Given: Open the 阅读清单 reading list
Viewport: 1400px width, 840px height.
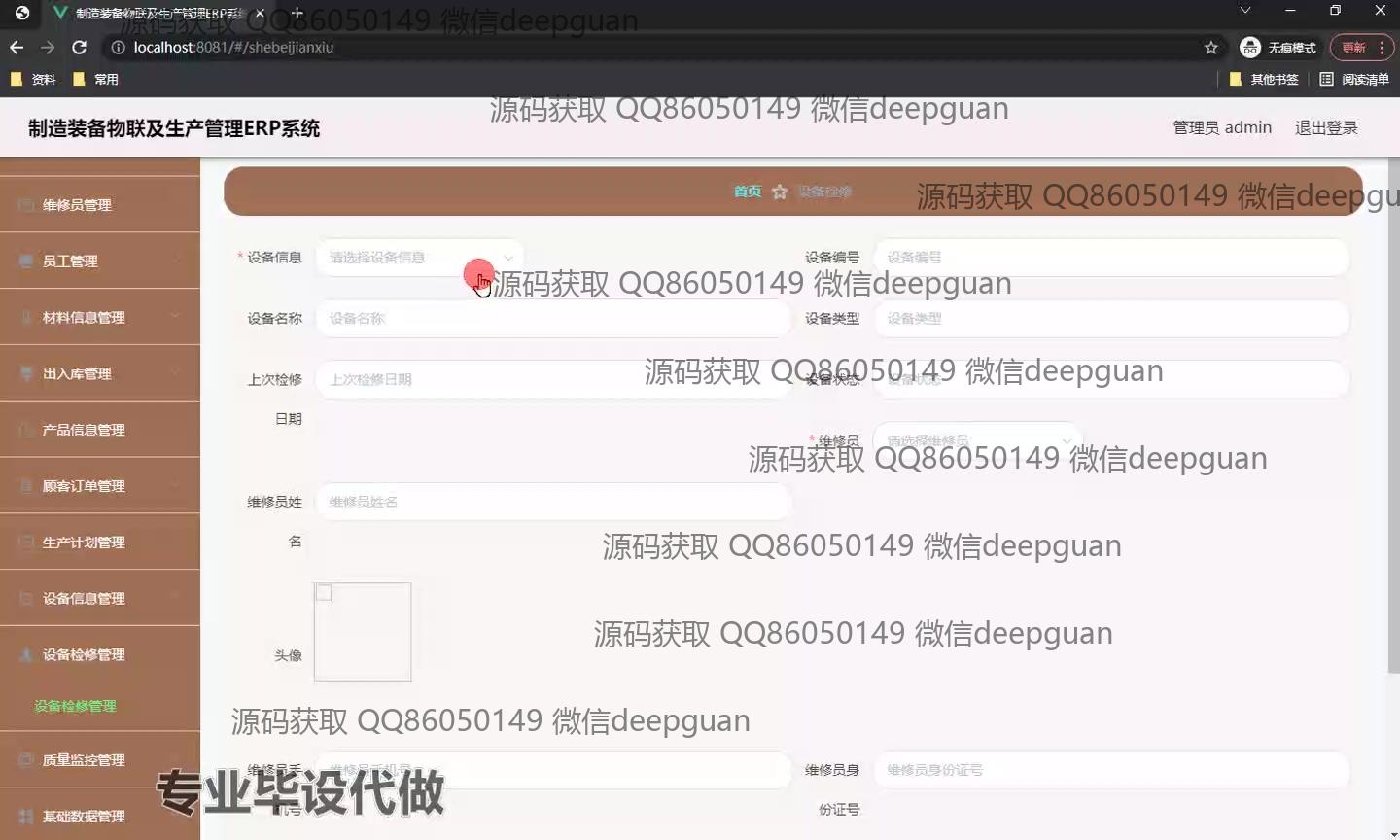Looking at the screenshot, I should point(1353,79).
